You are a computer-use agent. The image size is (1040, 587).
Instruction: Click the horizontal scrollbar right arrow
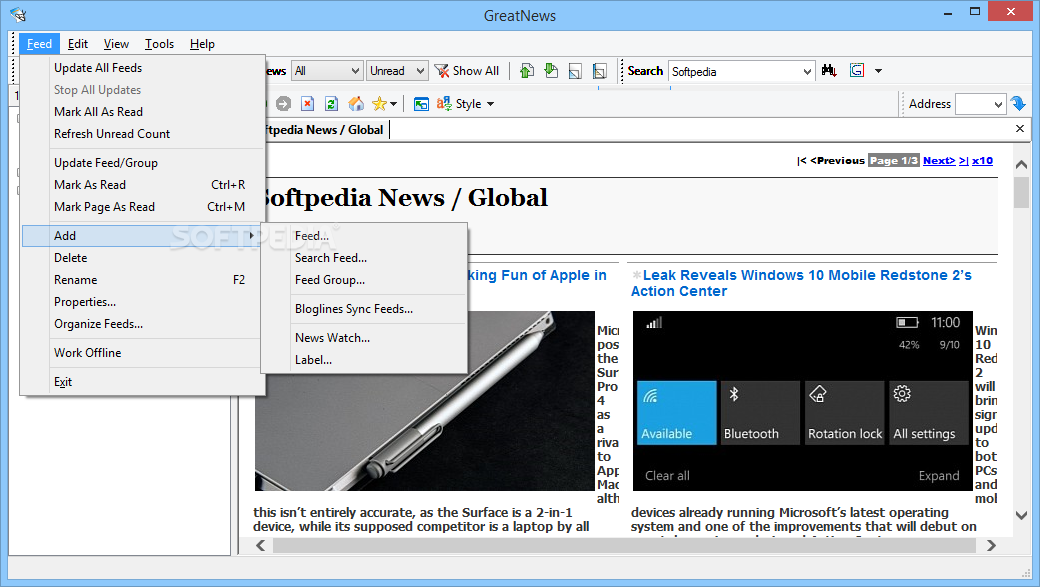[x=991, y=545]
